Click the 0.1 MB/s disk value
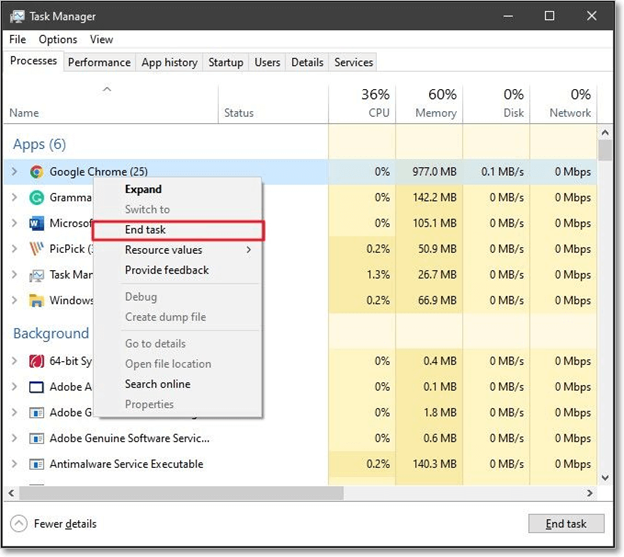 502,172
